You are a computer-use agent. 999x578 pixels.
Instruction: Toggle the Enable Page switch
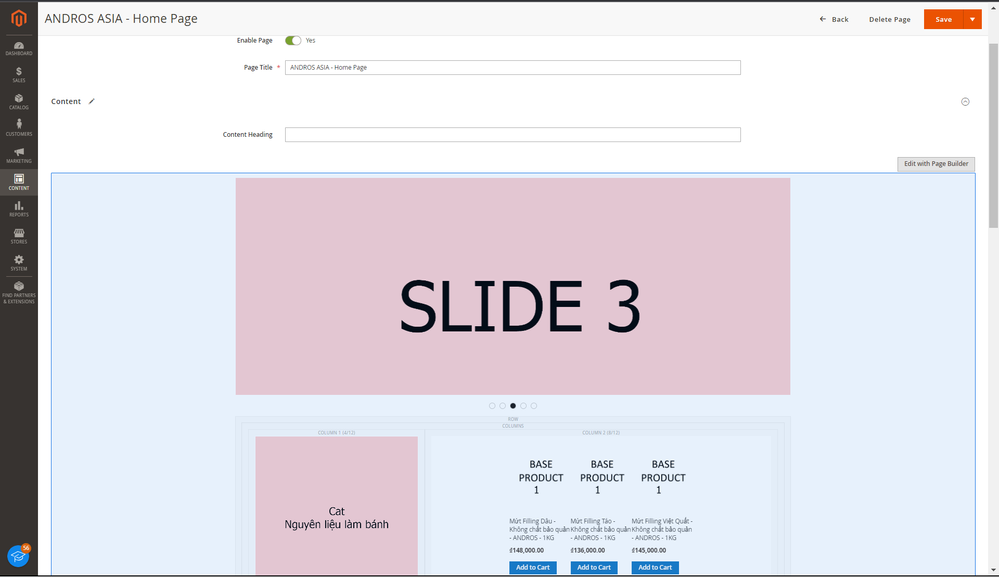[x=293, y=41]
